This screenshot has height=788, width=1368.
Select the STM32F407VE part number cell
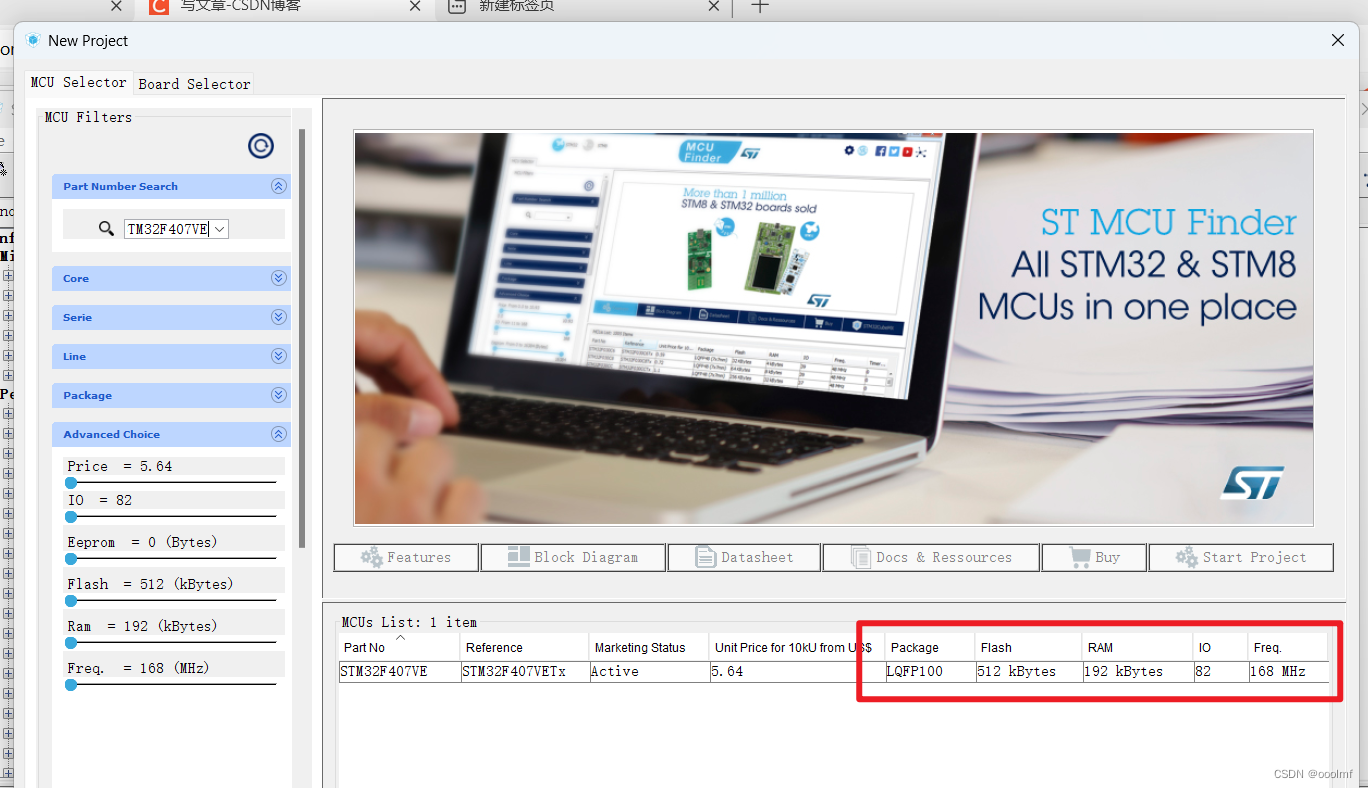(399, 672)
